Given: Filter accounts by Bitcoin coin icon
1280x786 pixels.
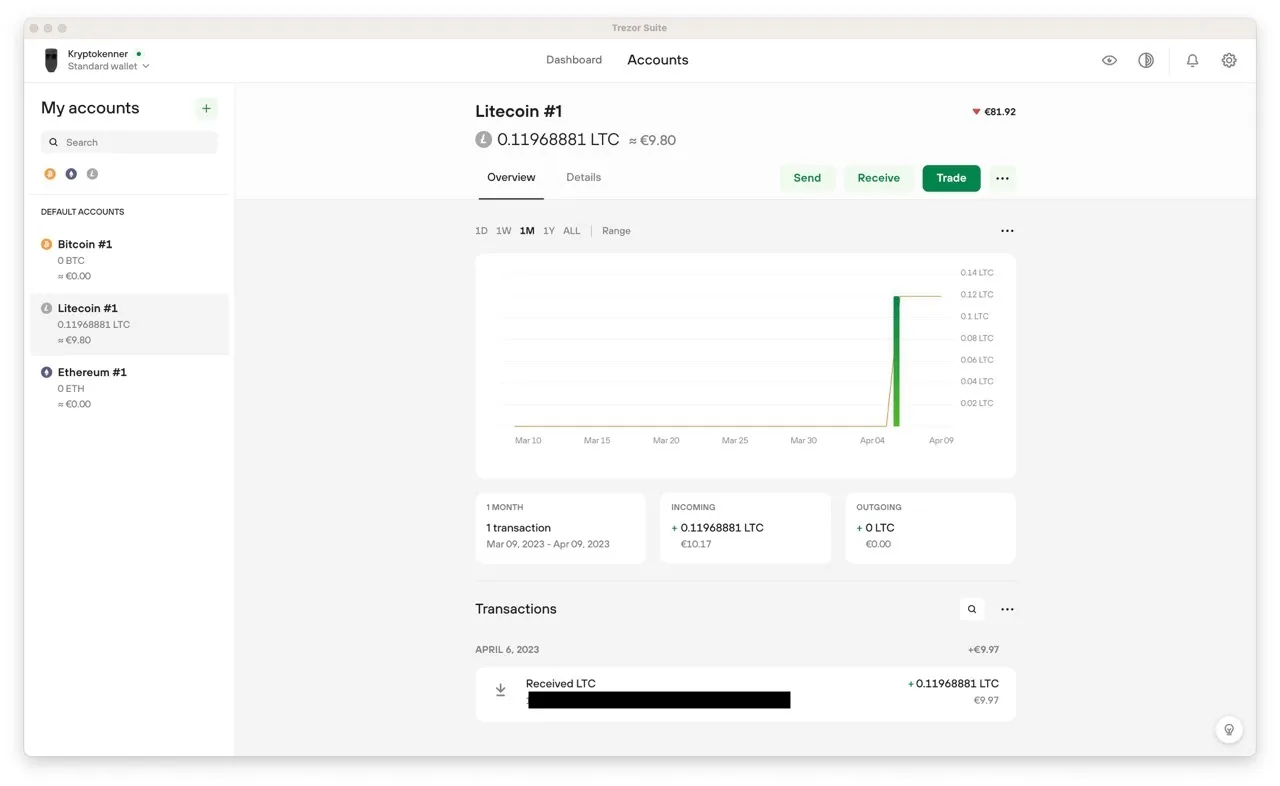Looking at the screenshot, I should [x=49, y=174].
